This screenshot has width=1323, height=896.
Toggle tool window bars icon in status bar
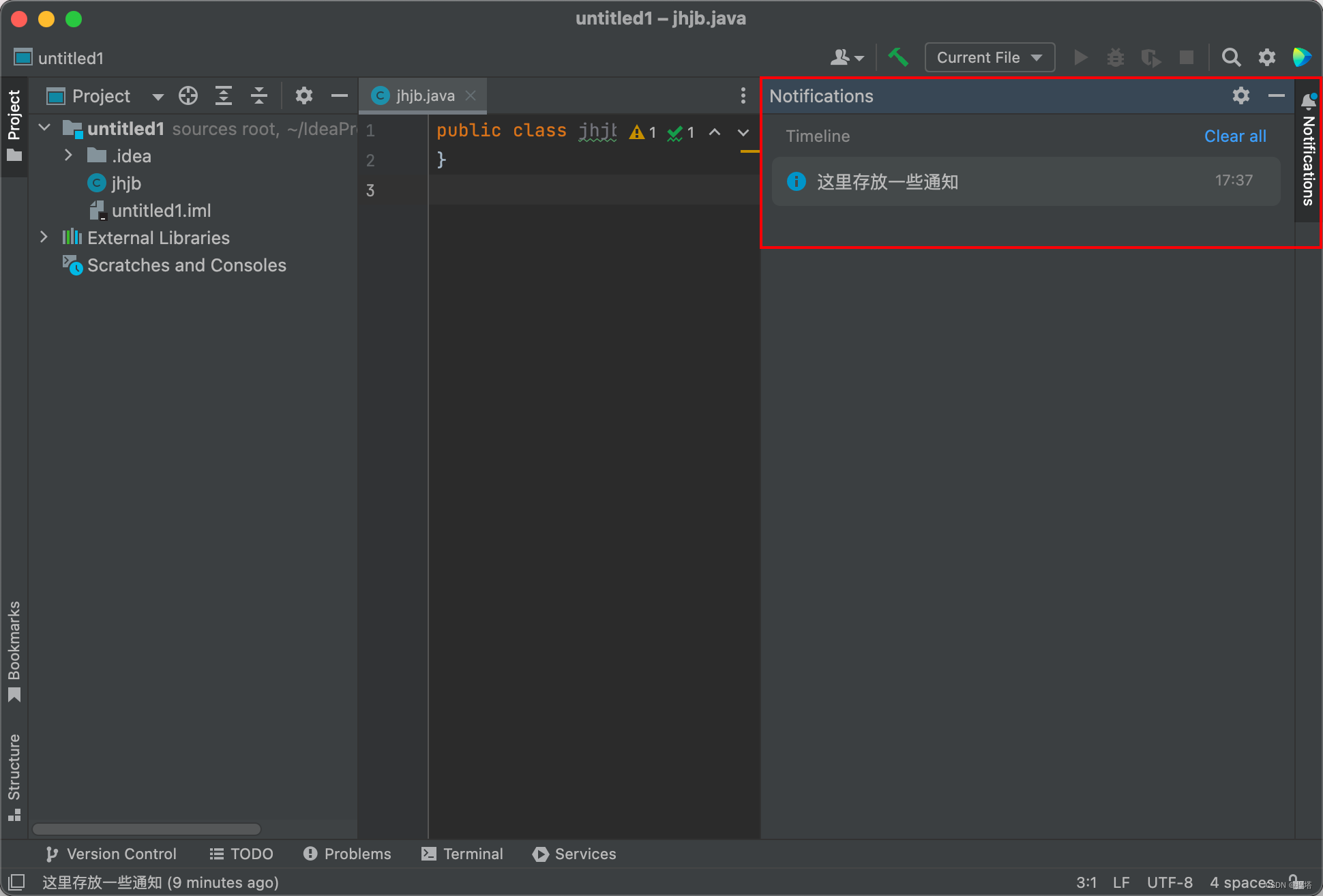pos(16,882)
